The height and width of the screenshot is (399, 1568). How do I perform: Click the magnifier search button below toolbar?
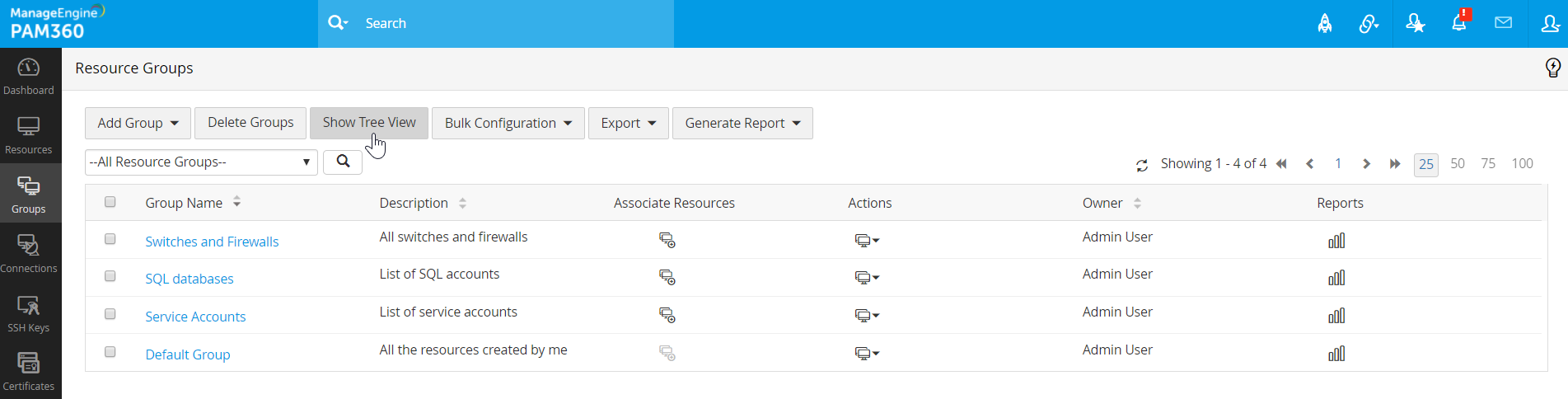(x=343, y=162)
